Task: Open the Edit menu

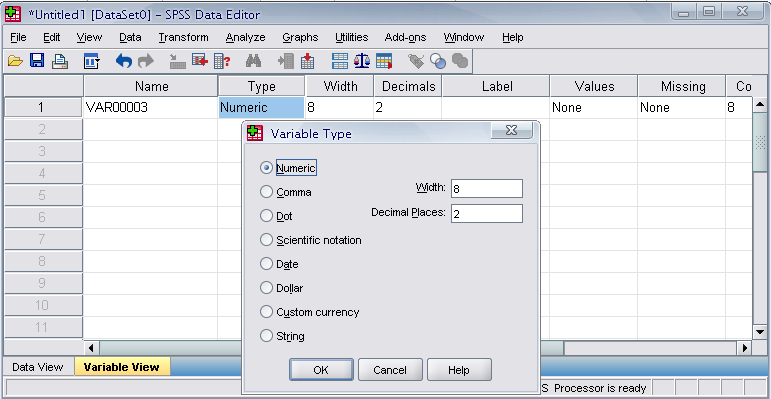Action: pyautogui.click(x=52, y=37)
